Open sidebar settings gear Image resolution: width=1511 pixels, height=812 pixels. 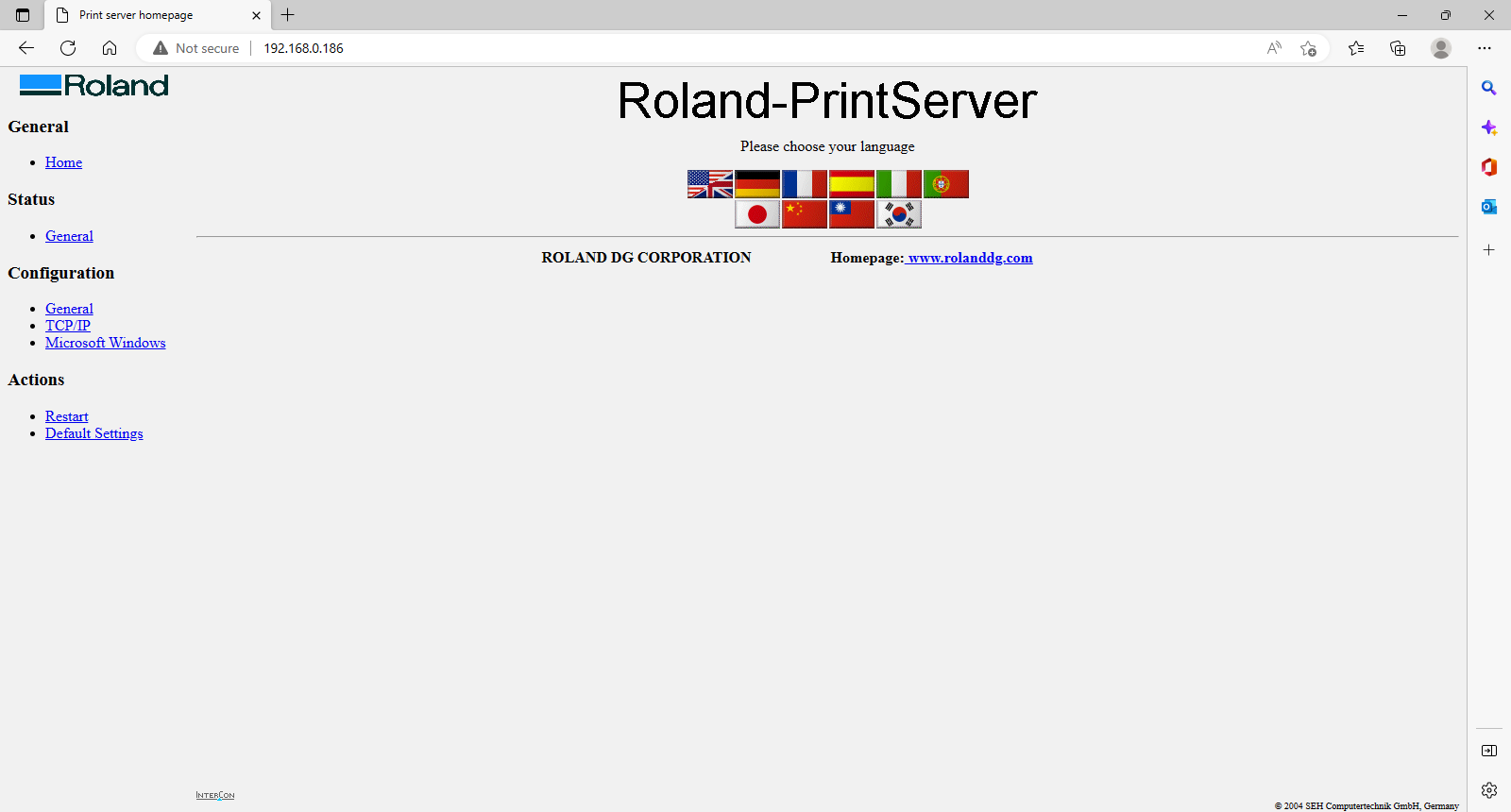coord(1489,790)
